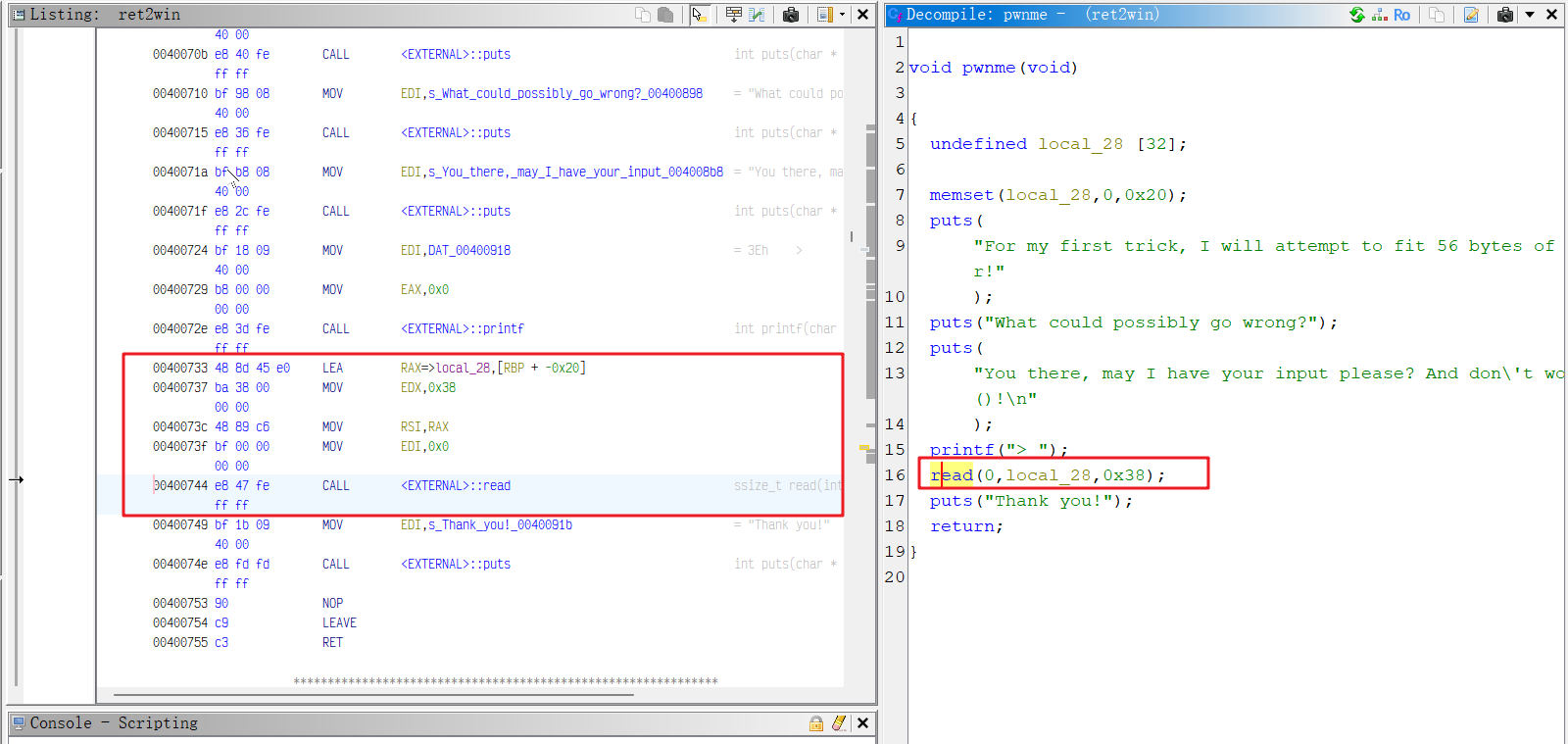The image size is (1568, 744).
Task: Toggle mouse hover mode in Listing toolbar
Action: pyautogui.click(x=698, y=15)
